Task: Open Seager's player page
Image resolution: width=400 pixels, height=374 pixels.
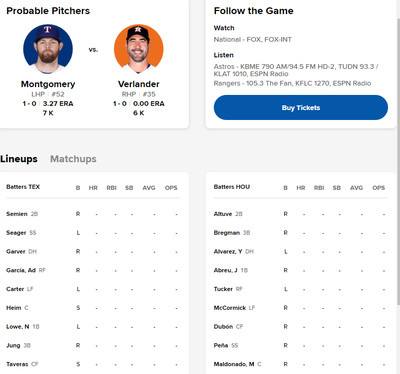Action: pyautogui.click(x=16, y=233)
